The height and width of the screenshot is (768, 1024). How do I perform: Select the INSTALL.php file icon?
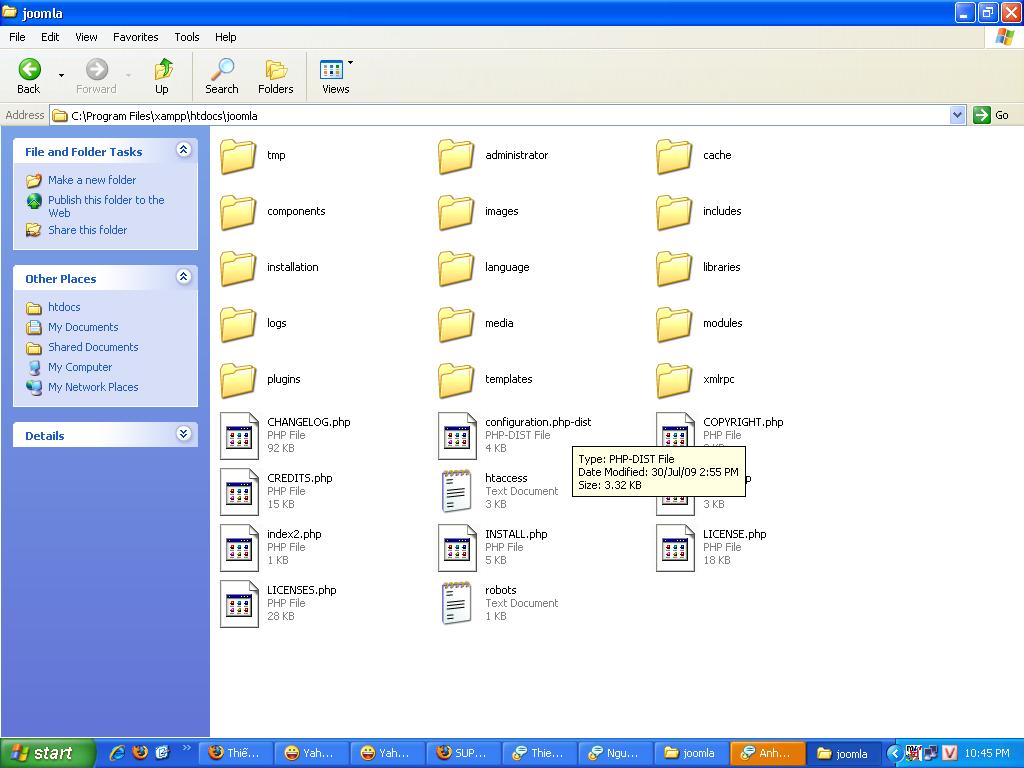(457, 548)
